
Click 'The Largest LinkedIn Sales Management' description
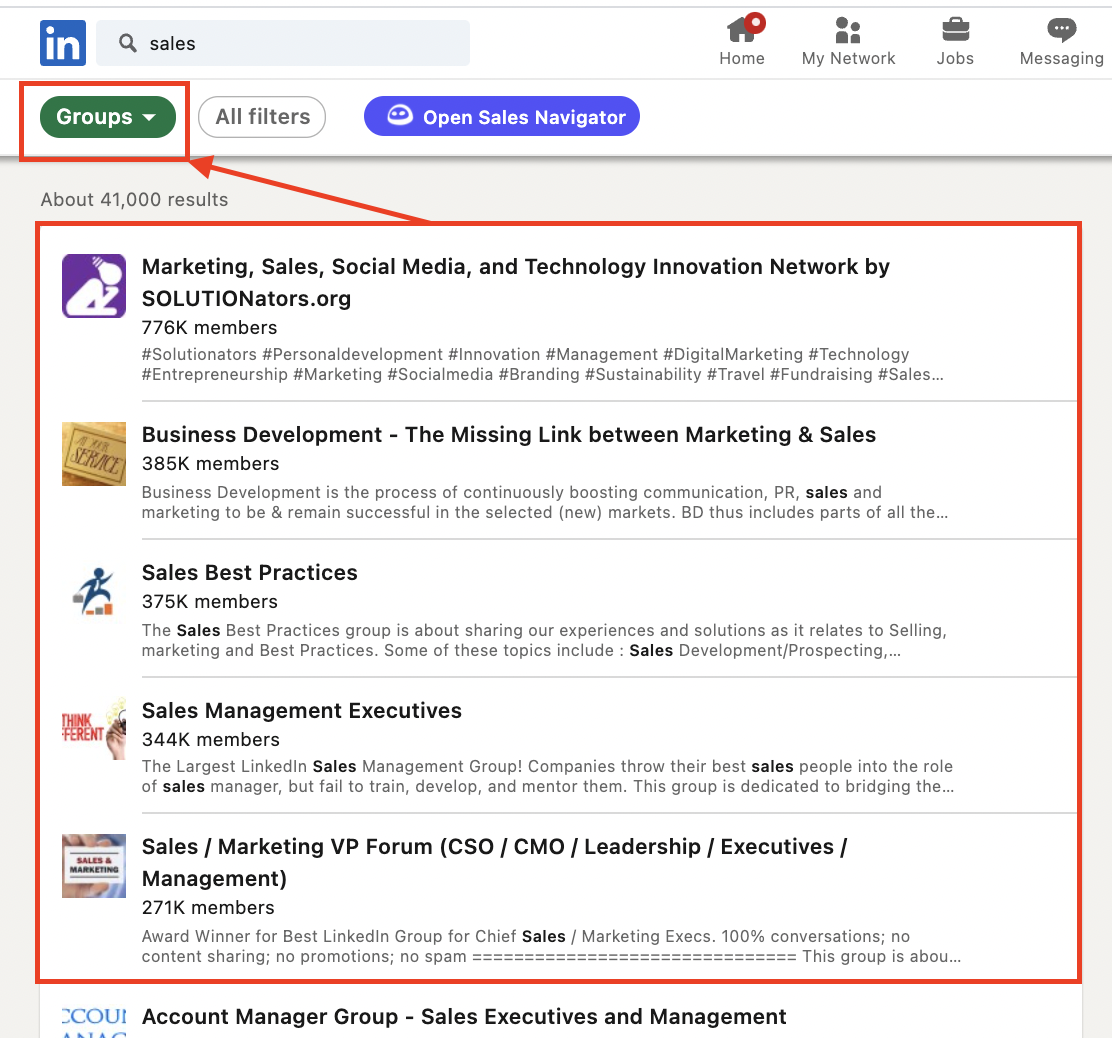(547, 776)
